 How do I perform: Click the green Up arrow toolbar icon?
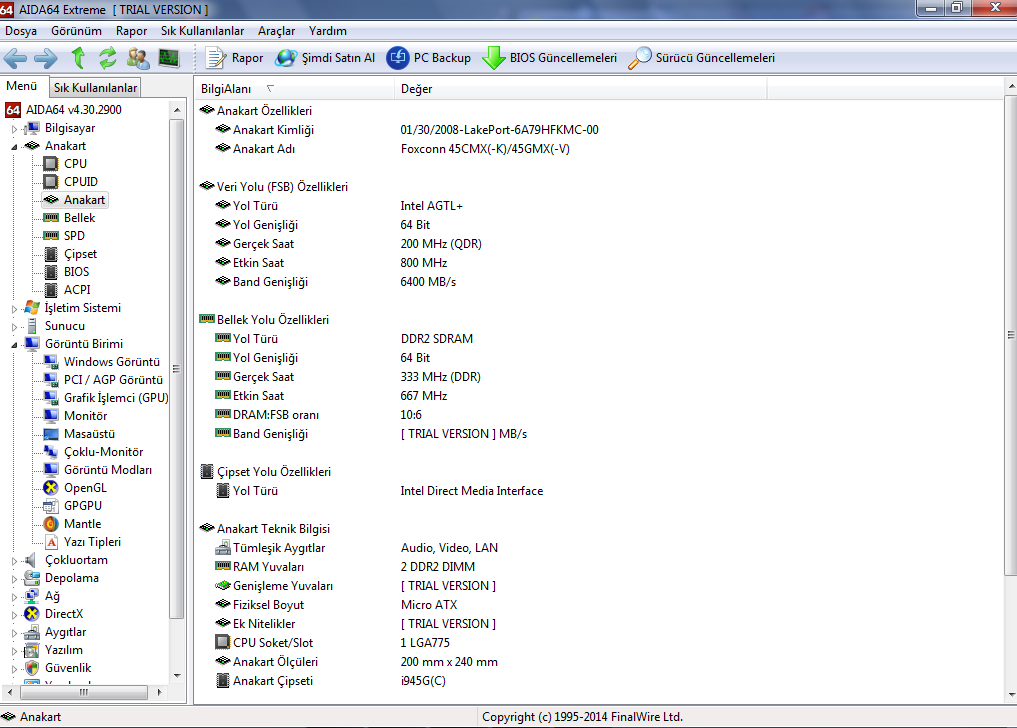78,58
